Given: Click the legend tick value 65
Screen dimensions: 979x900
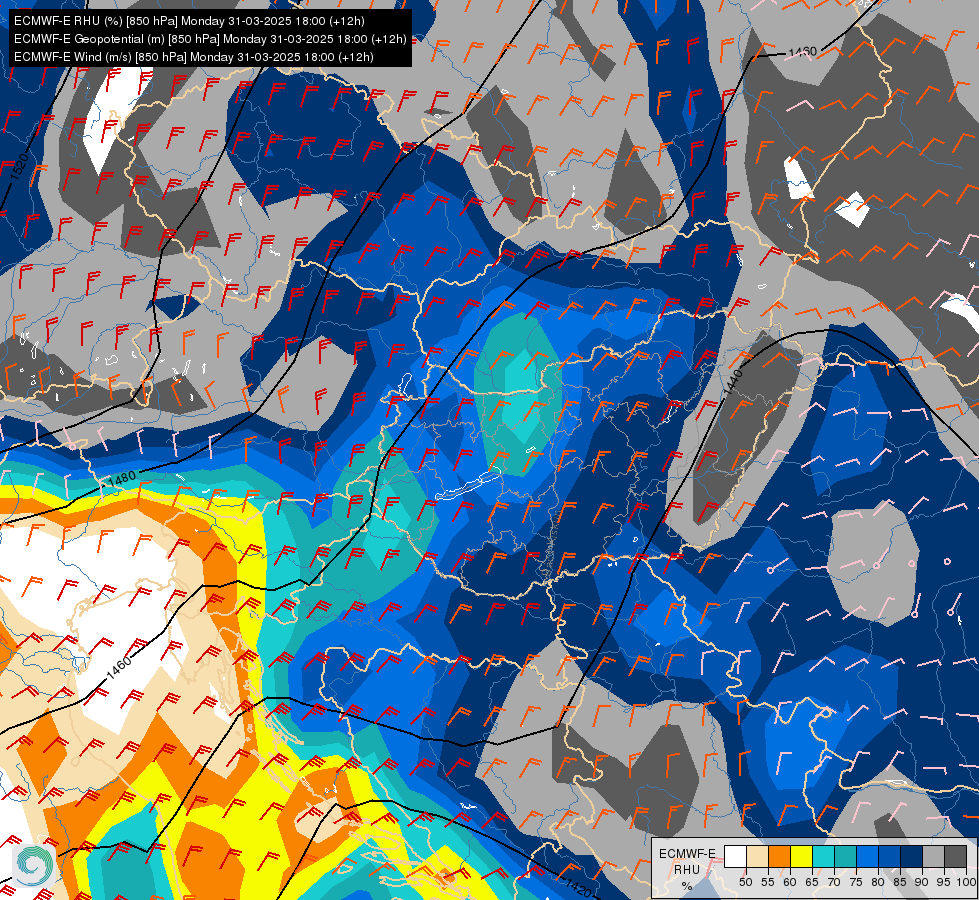Looking at the screenshot, I should coord(812,882).
